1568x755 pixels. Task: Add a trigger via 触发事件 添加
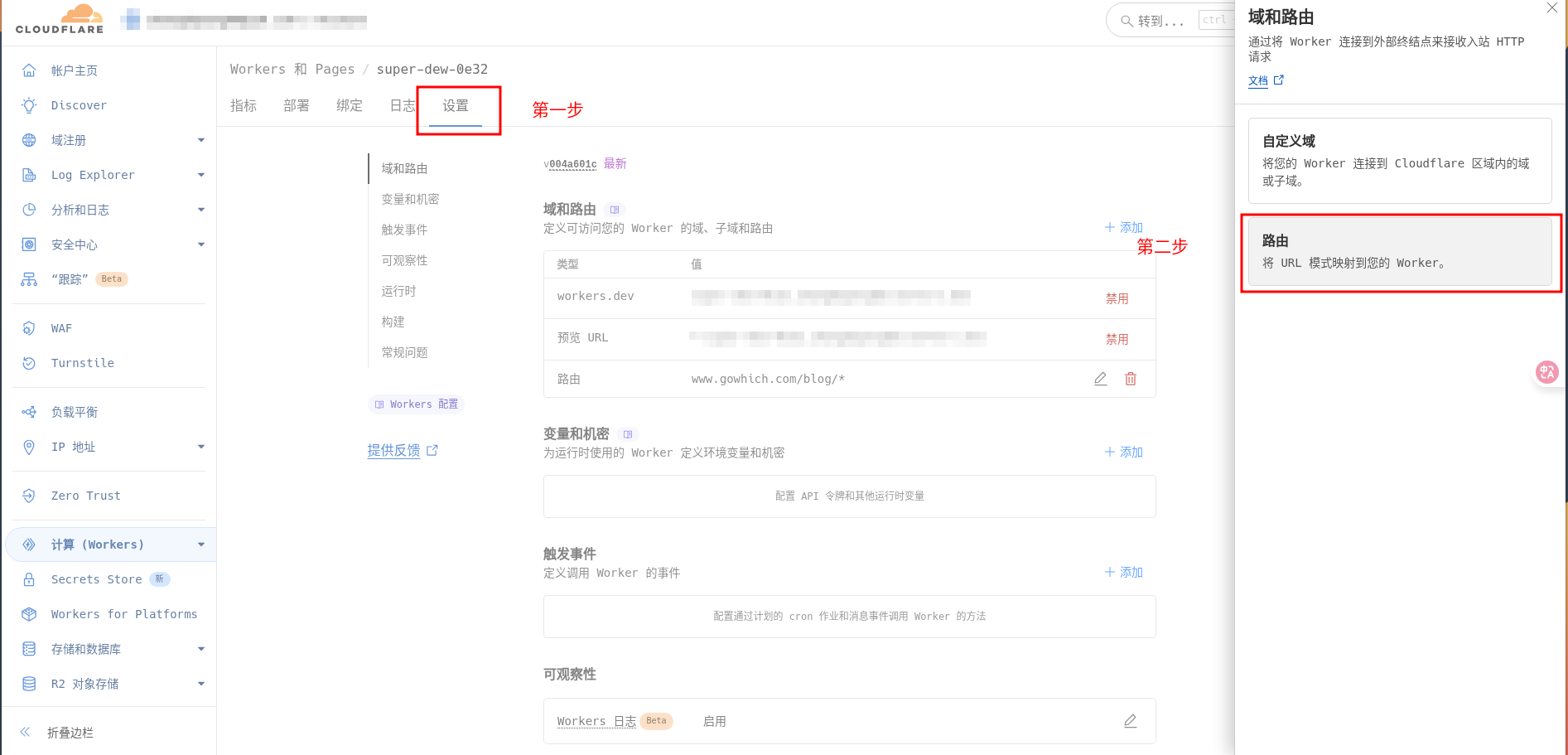point(1124,572)
